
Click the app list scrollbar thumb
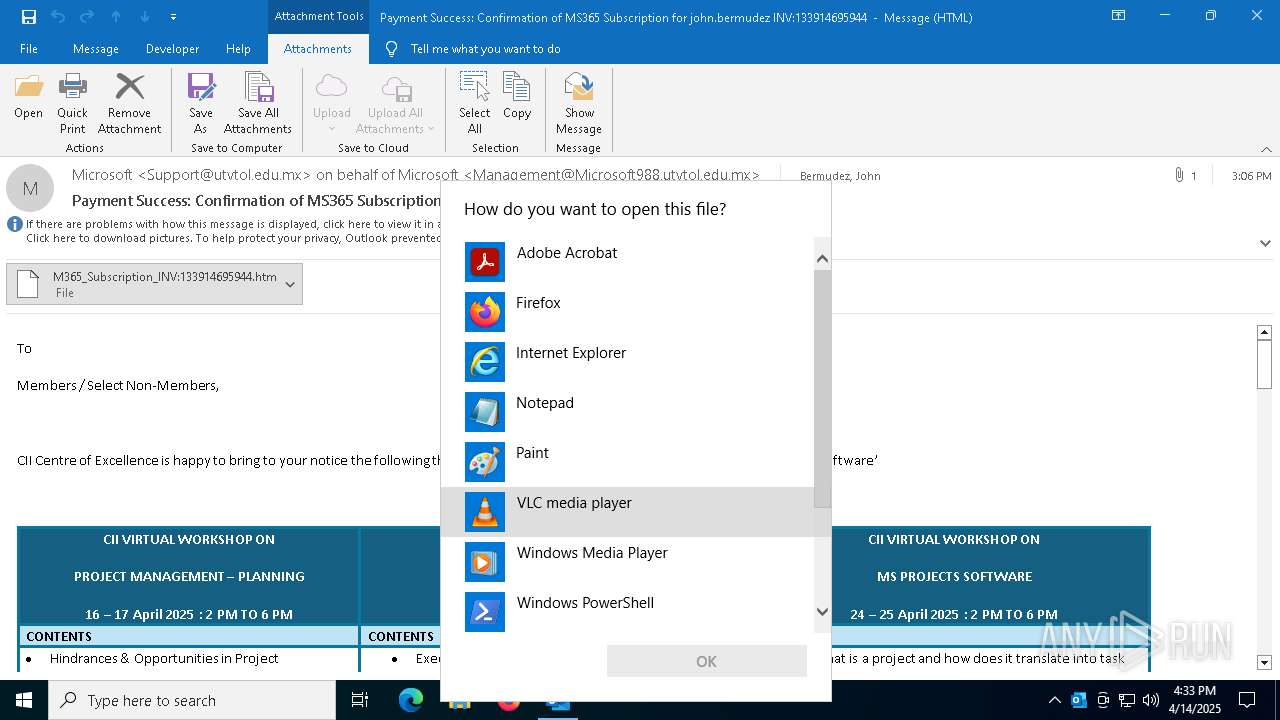coord(822,388)
